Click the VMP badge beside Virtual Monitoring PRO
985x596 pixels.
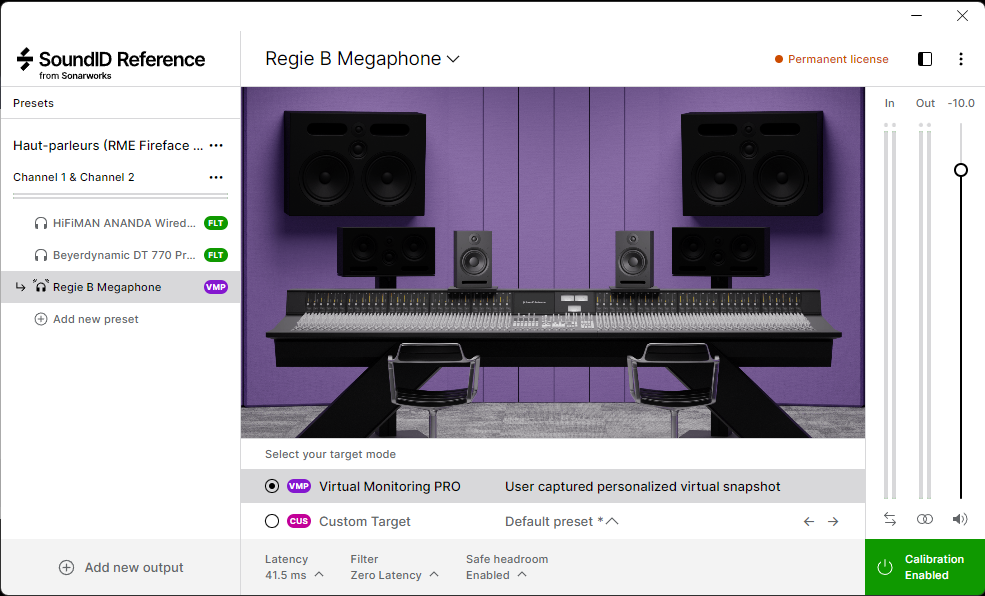(299, 486)
